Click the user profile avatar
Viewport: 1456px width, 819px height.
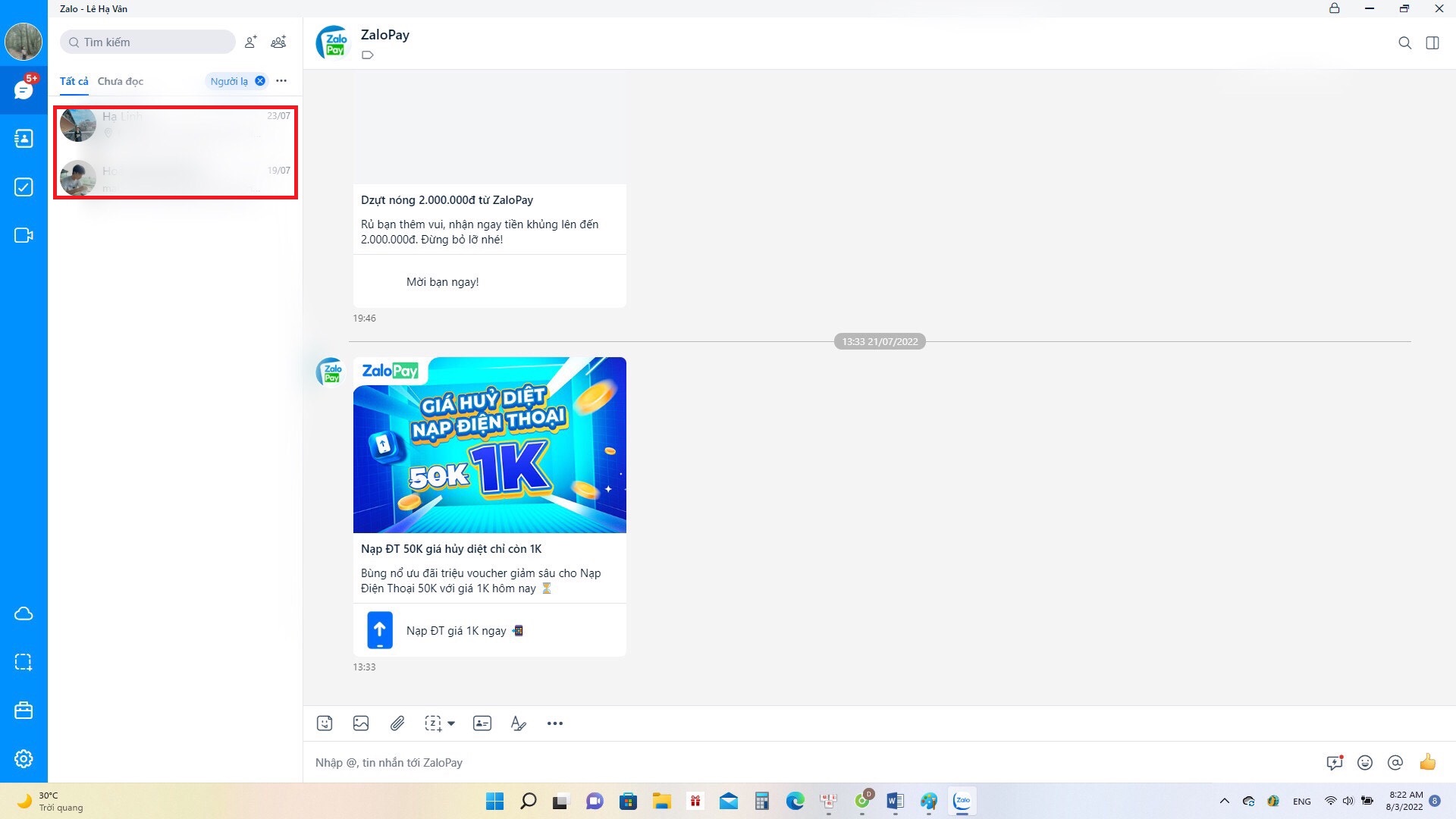(24, 42)
